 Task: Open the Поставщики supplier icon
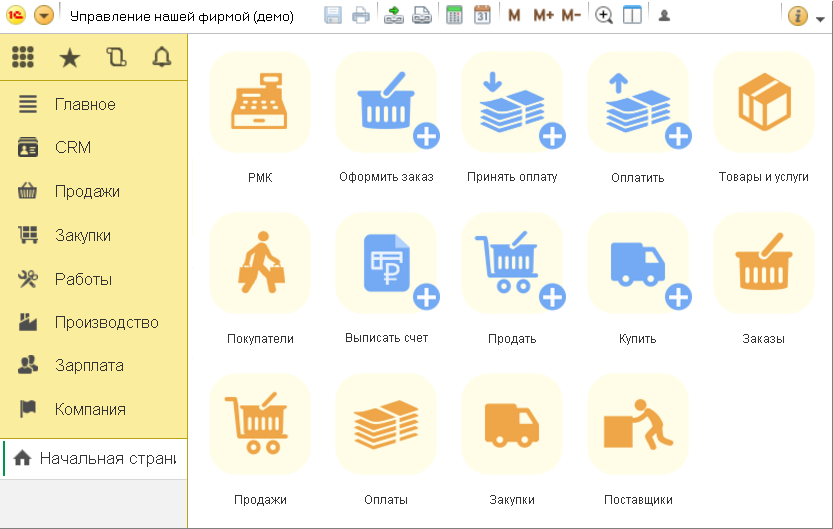click(637, 425)
